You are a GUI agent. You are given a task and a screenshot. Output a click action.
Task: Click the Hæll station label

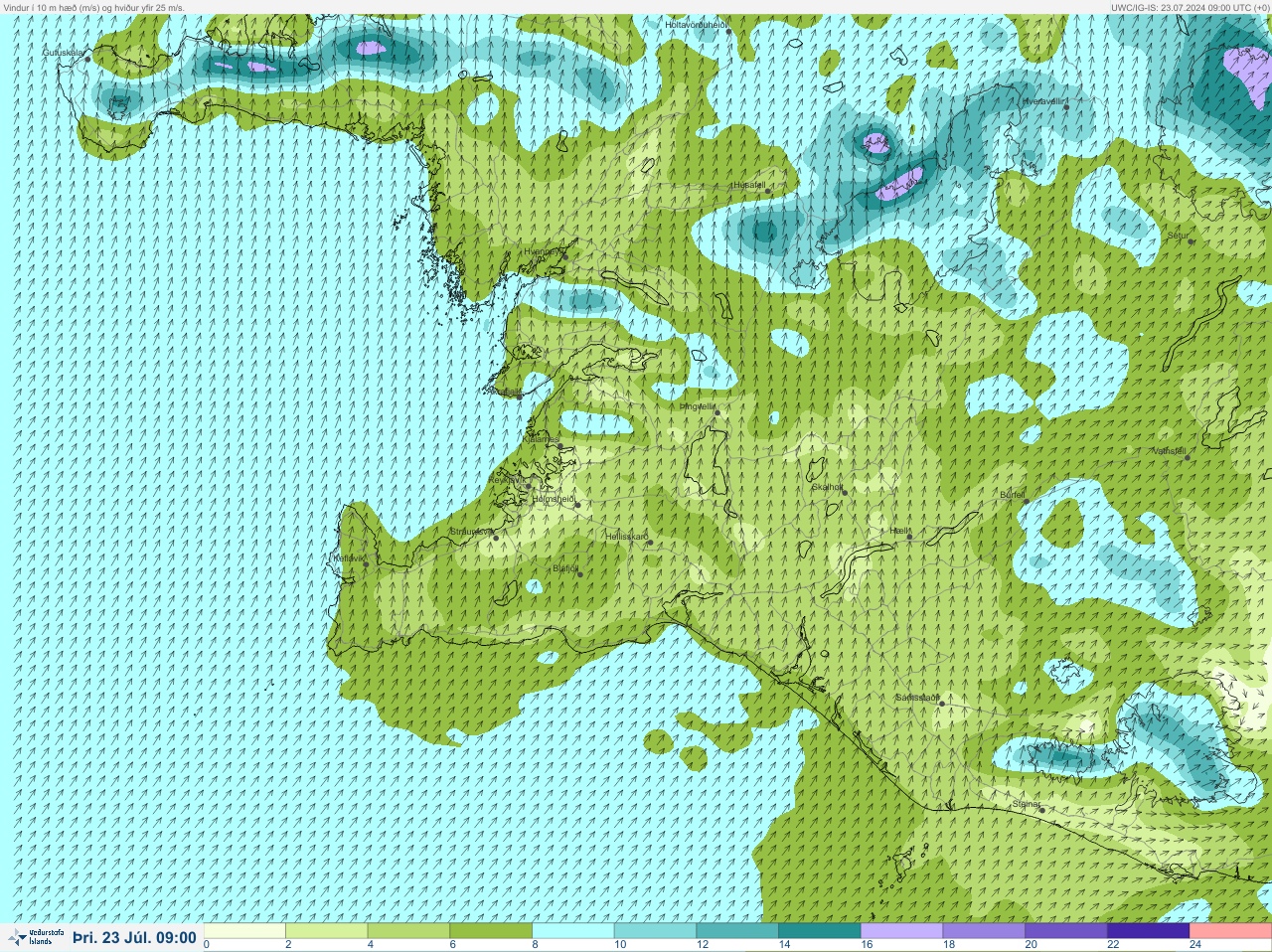point(900,531)
